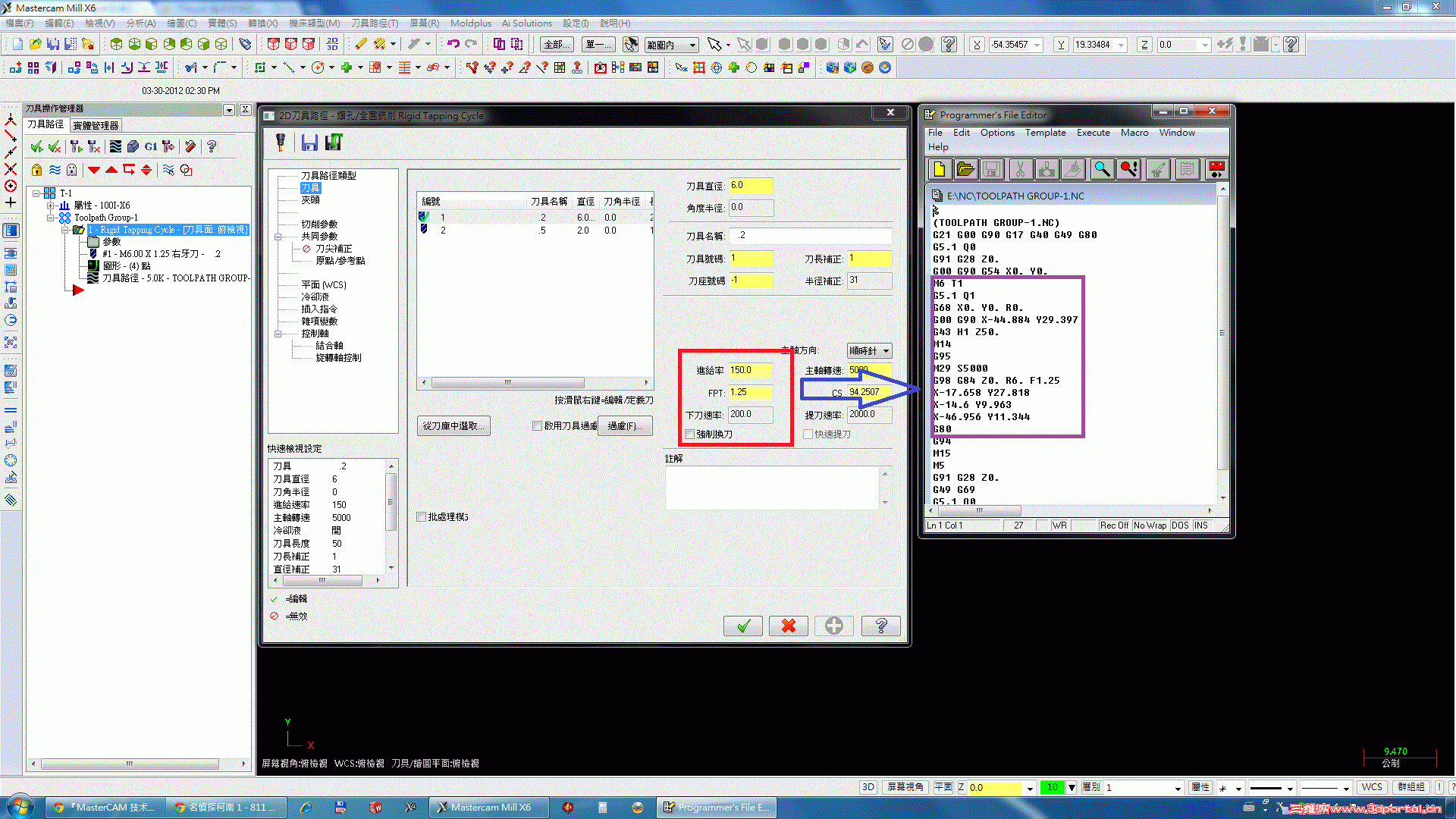1456x819 pixels.
Task: Click the green level color swatch labeled 10
Action: (x=1052, y=788)
